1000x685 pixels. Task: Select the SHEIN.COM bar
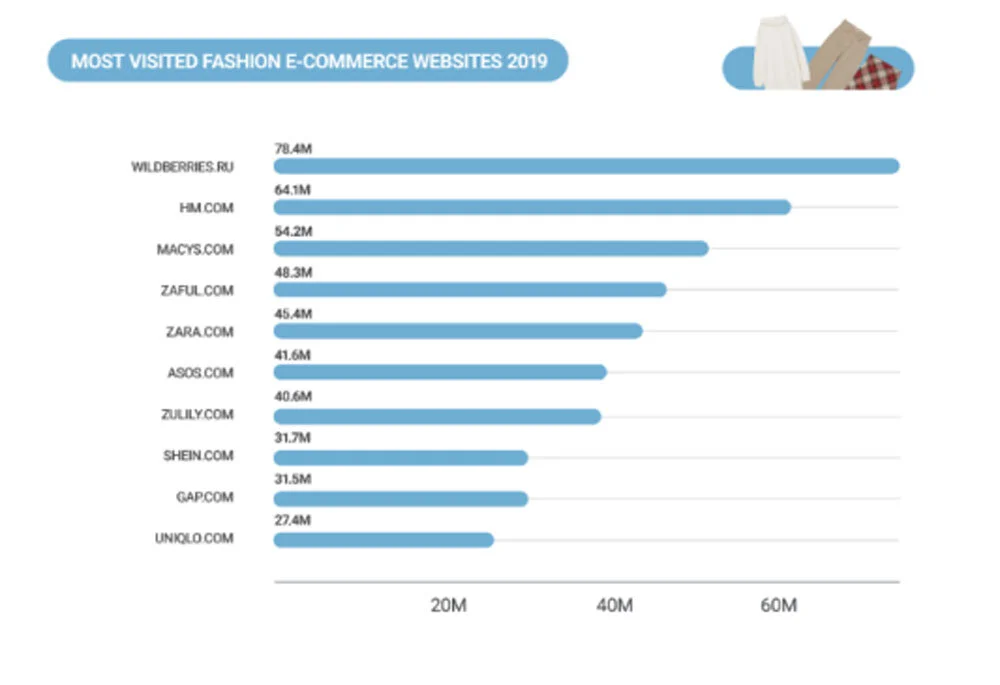point(400,457)
